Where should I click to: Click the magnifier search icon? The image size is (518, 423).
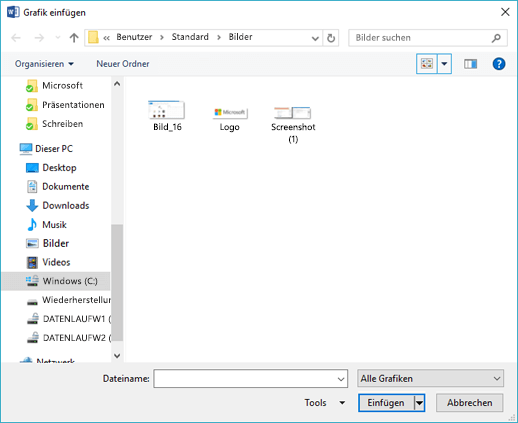coord(496,38)
